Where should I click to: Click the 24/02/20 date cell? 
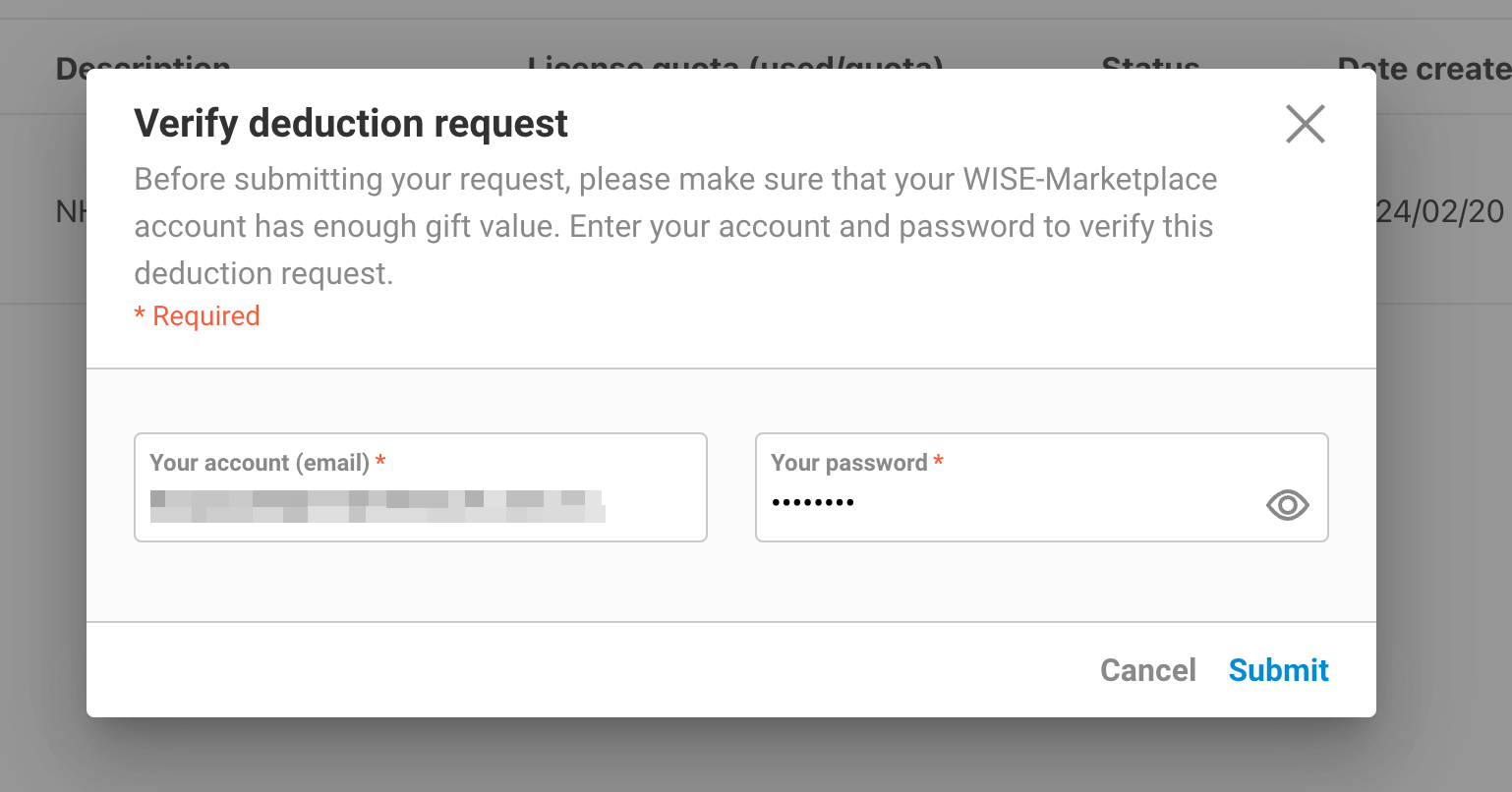(x=1440, y=212)
